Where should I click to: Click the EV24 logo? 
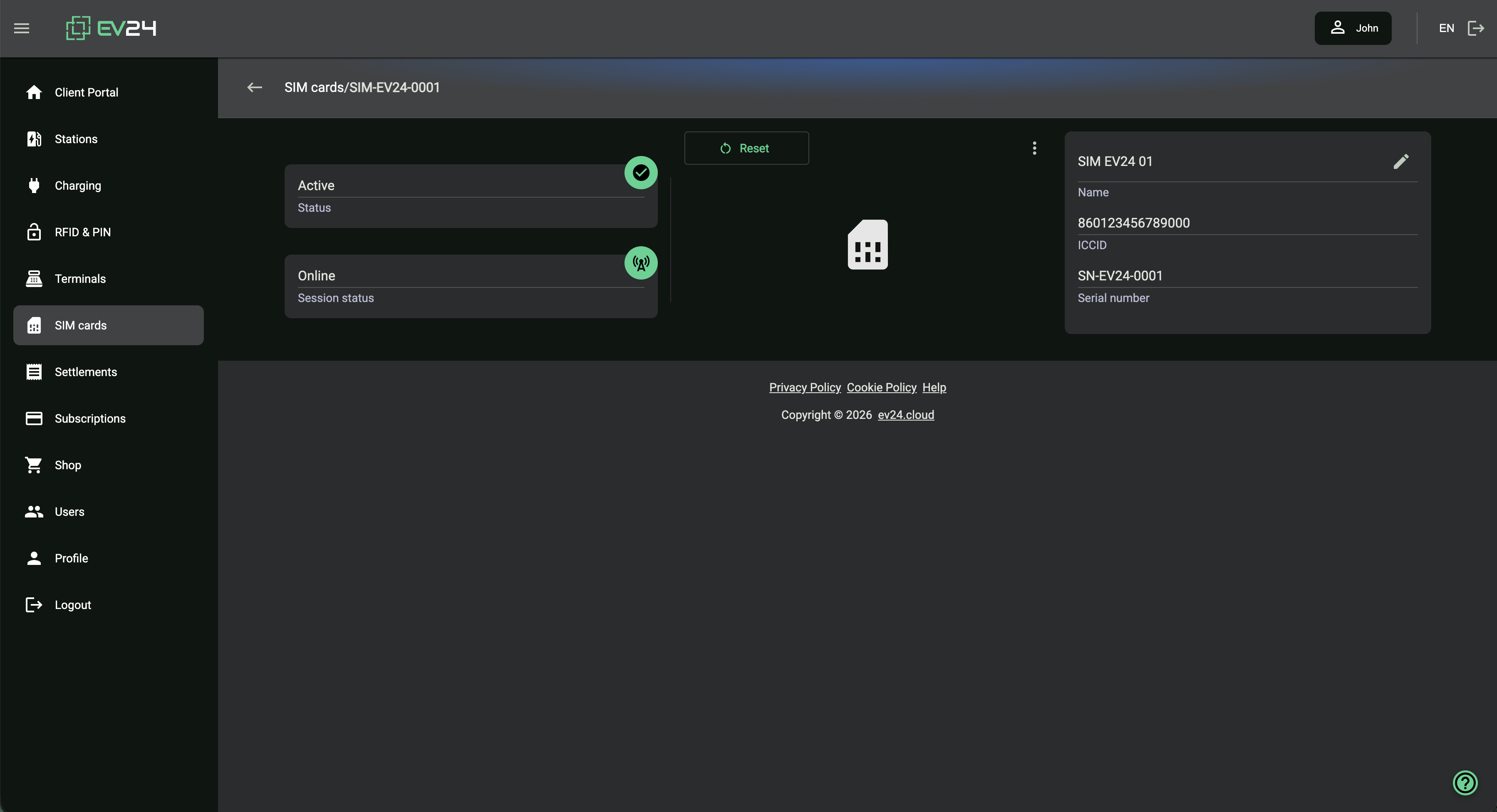pyautogui.click(x=111, y=28)
